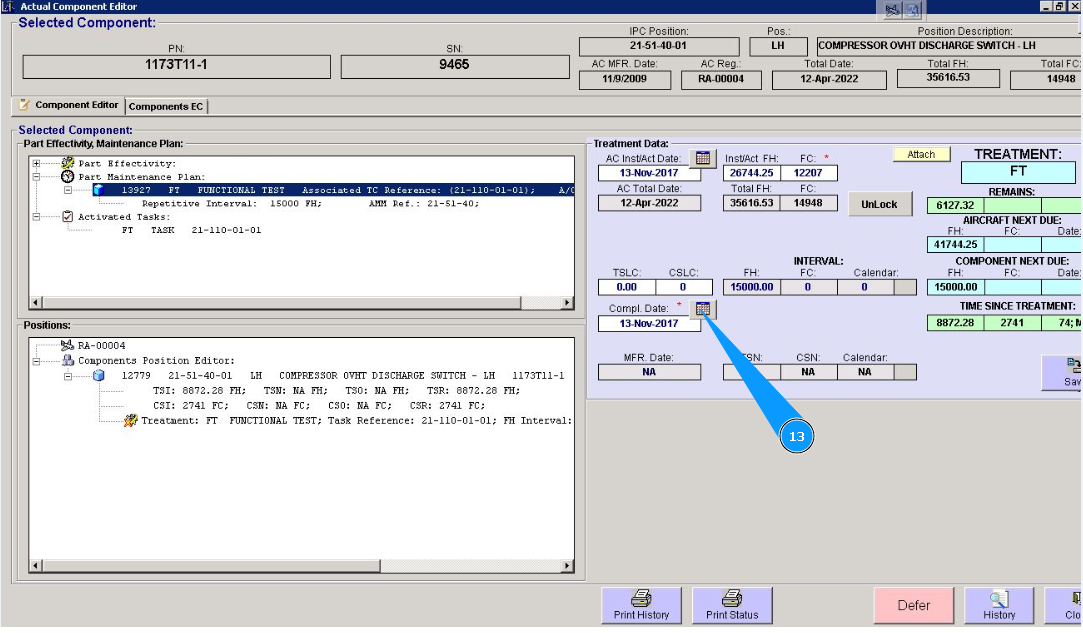Click the AC Reg. field RA-00004
1083x633 pixels.
720,79
